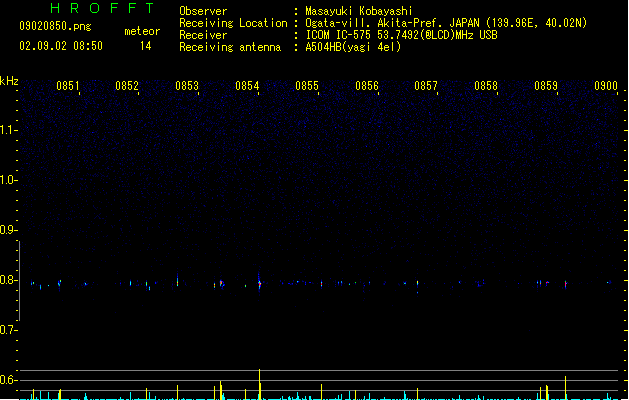Click the HROFFT title text
The height and width of the screenshot is (400, 629).
pyautogui.click(x=103, y=8)
